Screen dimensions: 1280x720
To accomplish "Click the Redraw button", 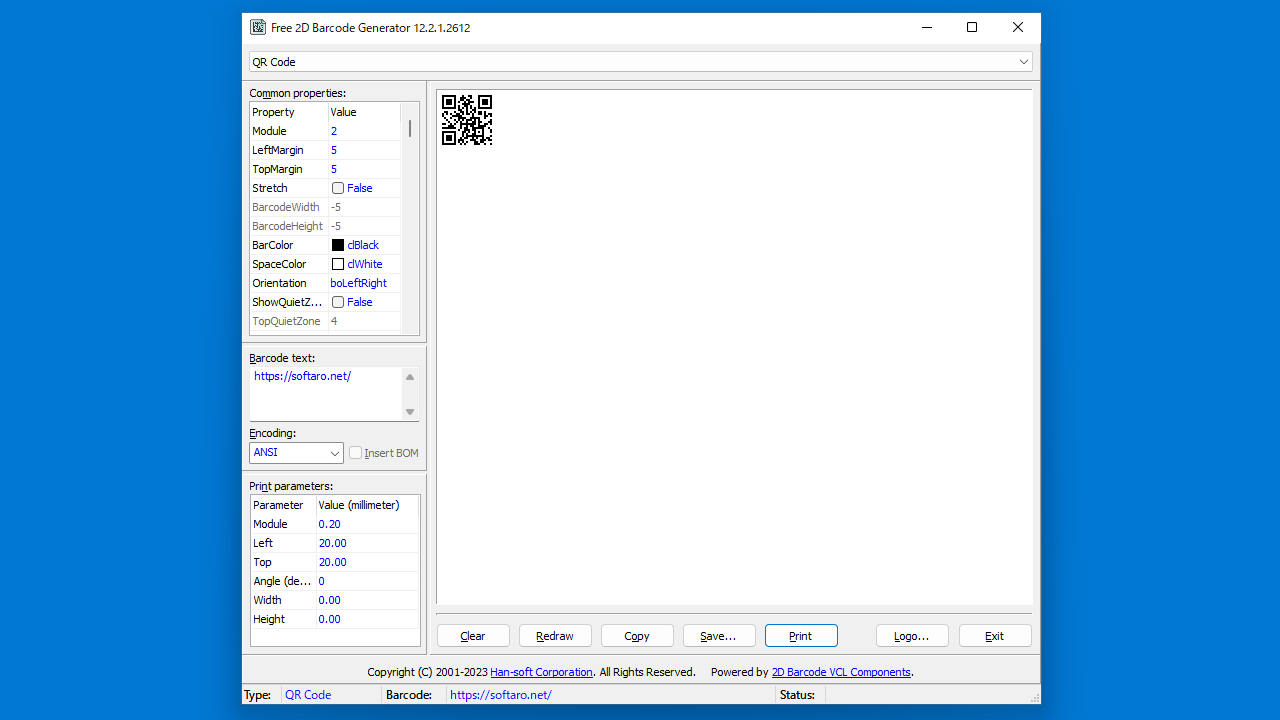I will (x=555, y=636).
